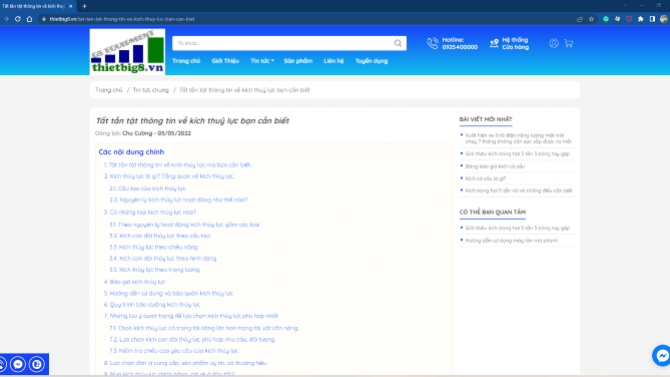
Task: Click Các nội dung chính heading
Action: pos(131,152)
